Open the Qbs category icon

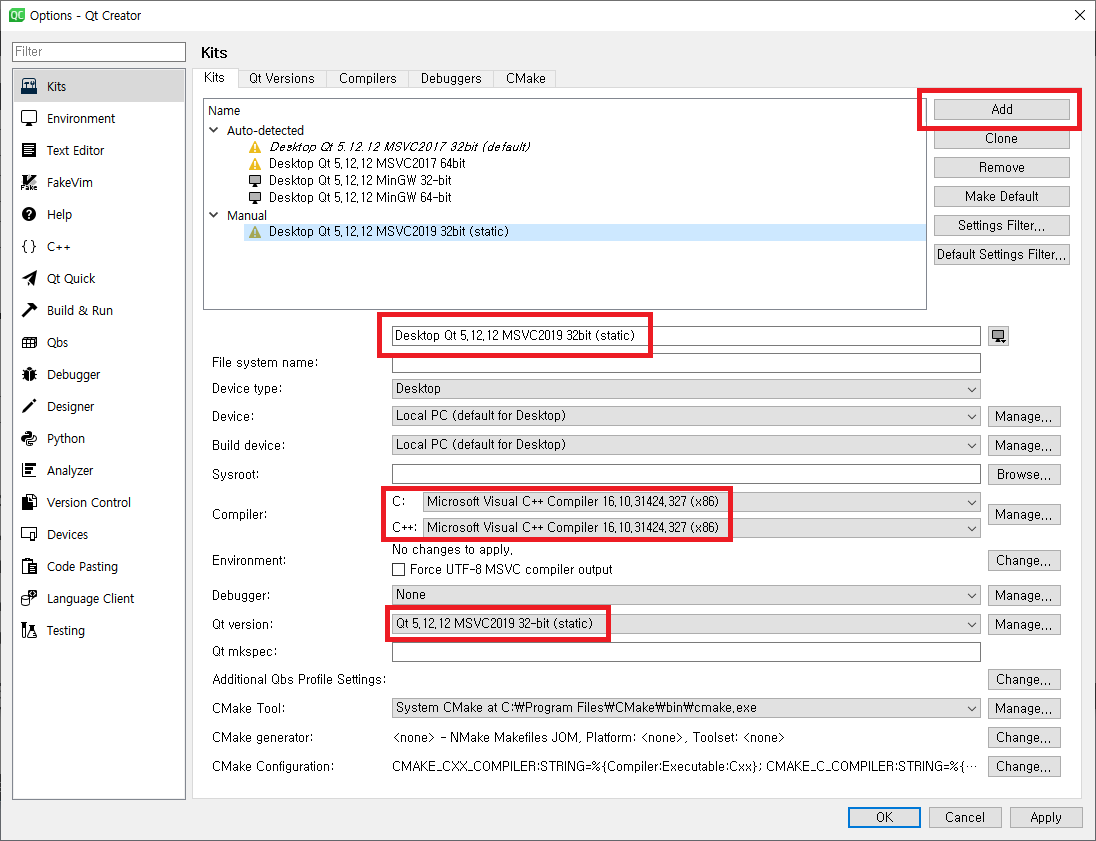point(29,343)
